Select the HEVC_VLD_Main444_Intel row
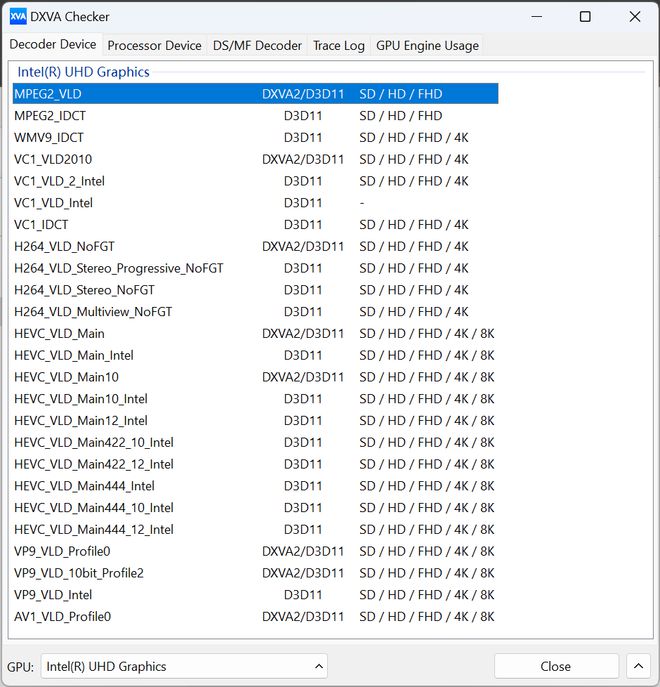The width and height of the screenshot is (660, 687). click(x=255, y=486)
